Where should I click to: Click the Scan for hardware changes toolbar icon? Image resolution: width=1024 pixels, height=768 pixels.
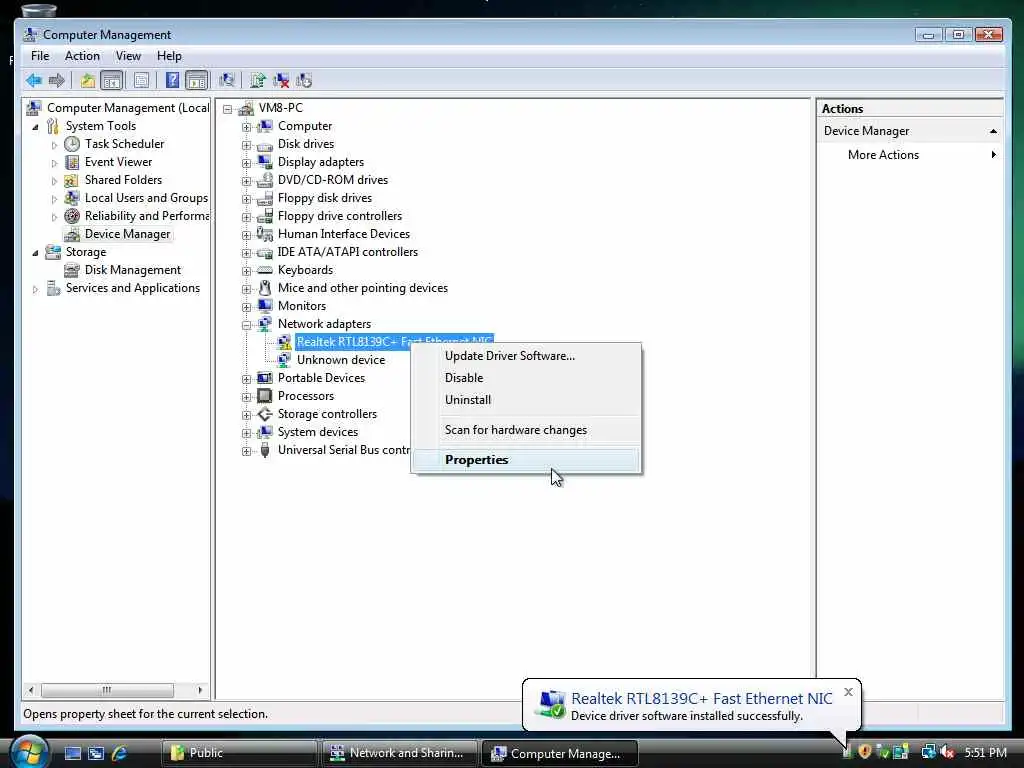[227, 80]
